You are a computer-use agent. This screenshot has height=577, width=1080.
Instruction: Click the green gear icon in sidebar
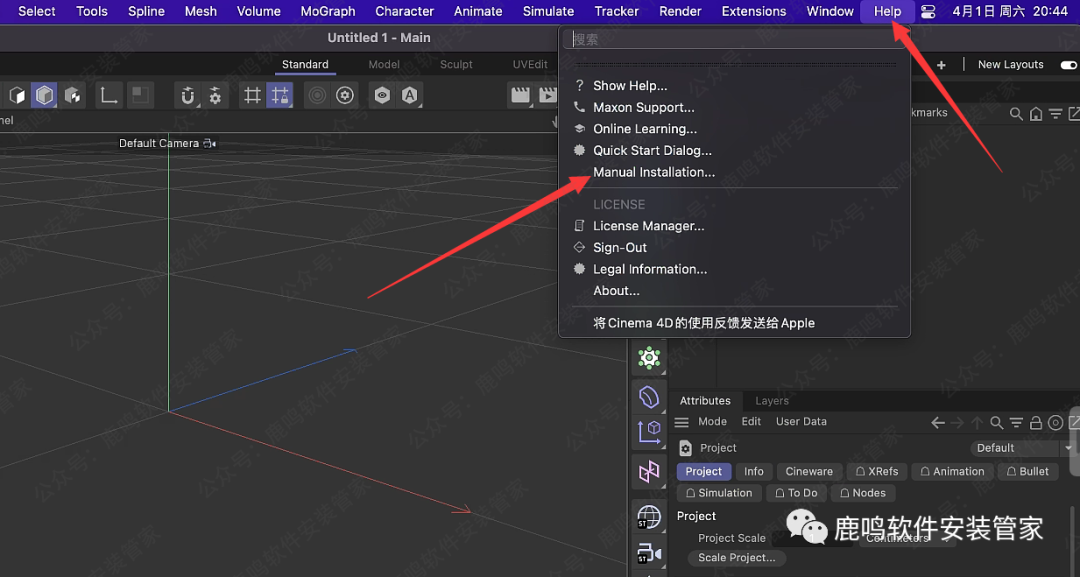649,357
